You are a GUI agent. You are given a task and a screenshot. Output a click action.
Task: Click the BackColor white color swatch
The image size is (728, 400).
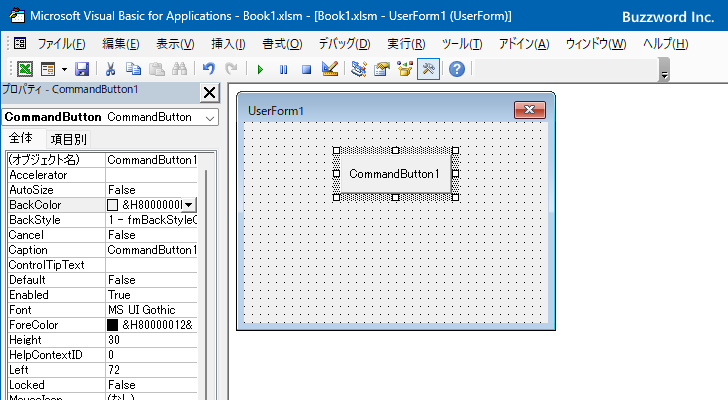click(112, 205)
